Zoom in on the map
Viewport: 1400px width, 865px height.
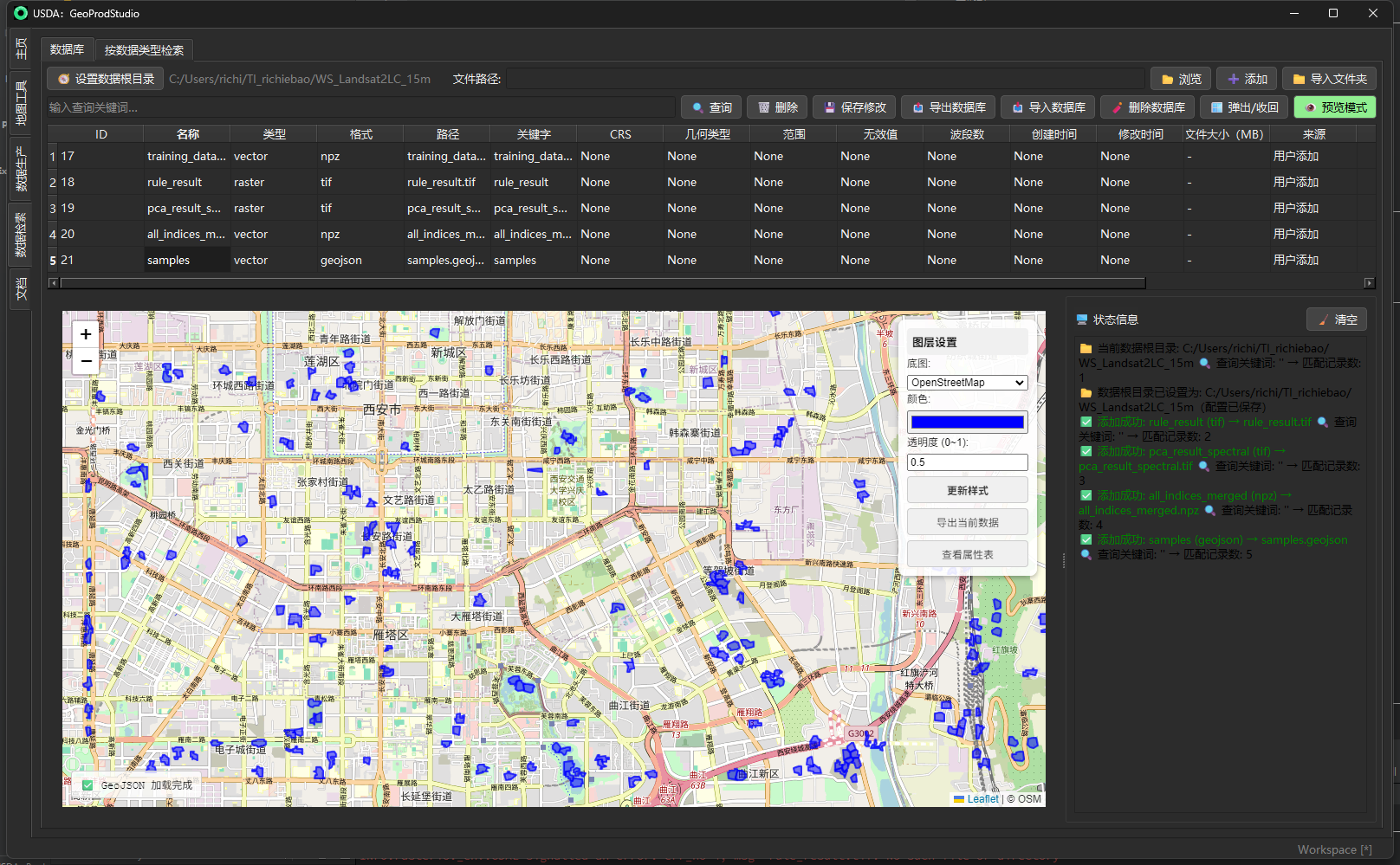click(86, 334)
